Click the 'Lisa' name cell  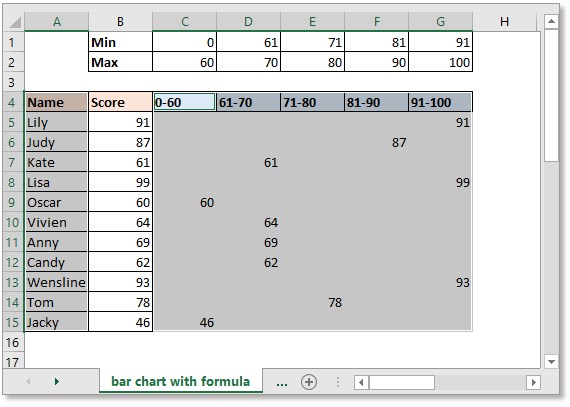(56, 182)
